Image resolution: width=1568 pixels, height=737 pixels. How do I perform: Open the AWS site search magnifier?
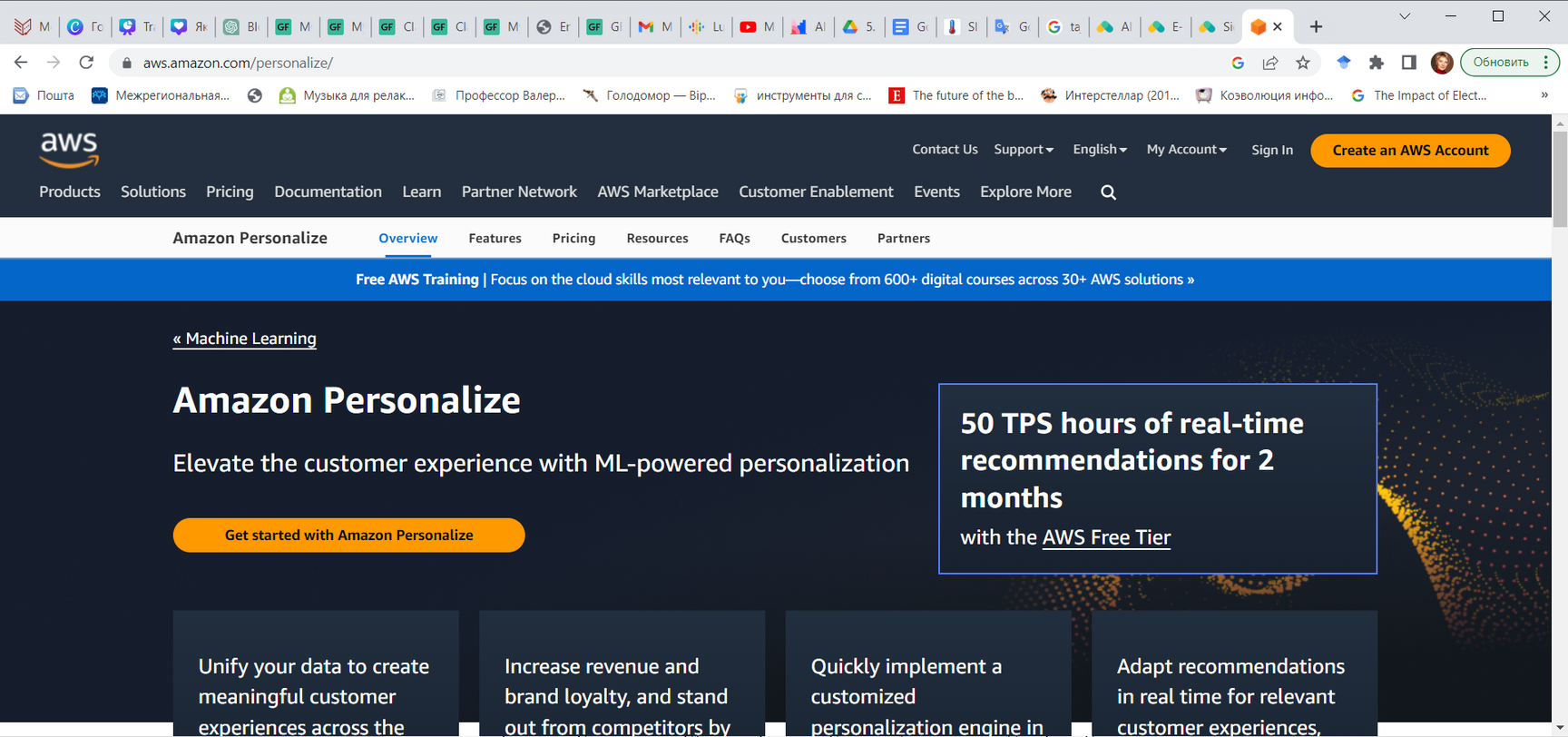point(1108,192)
